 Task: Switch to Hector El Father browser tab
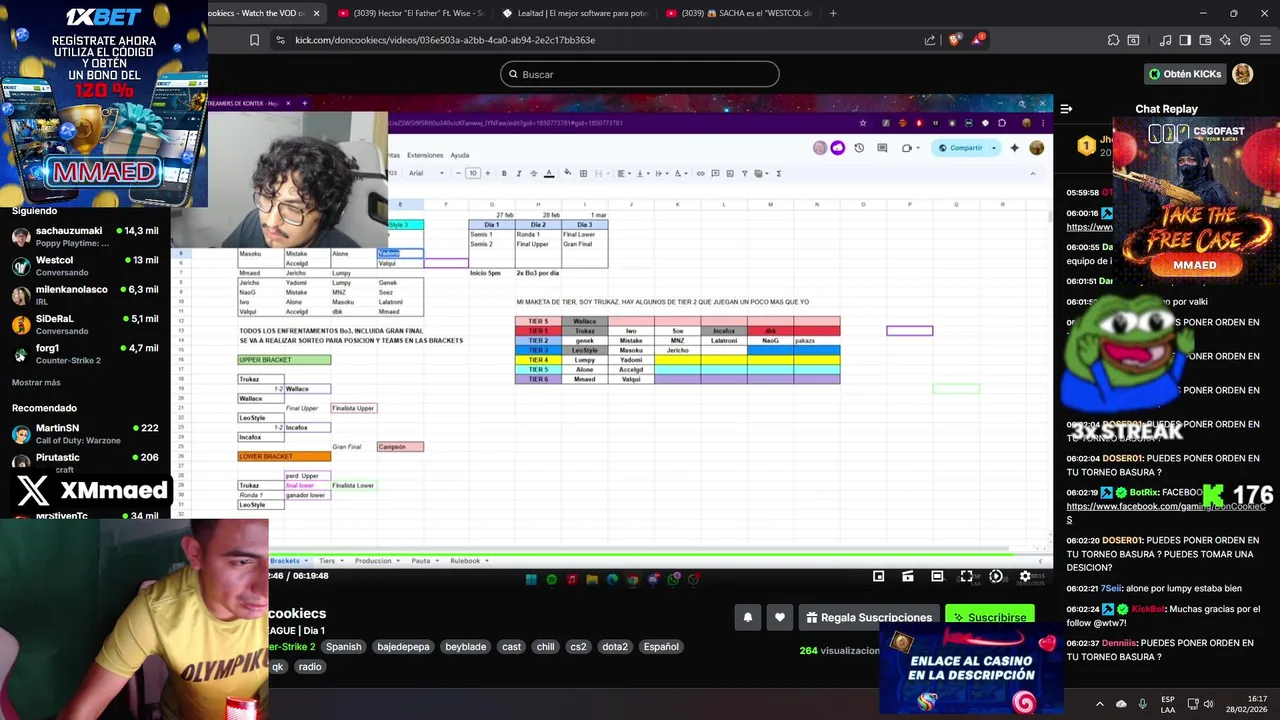[410, 13]
